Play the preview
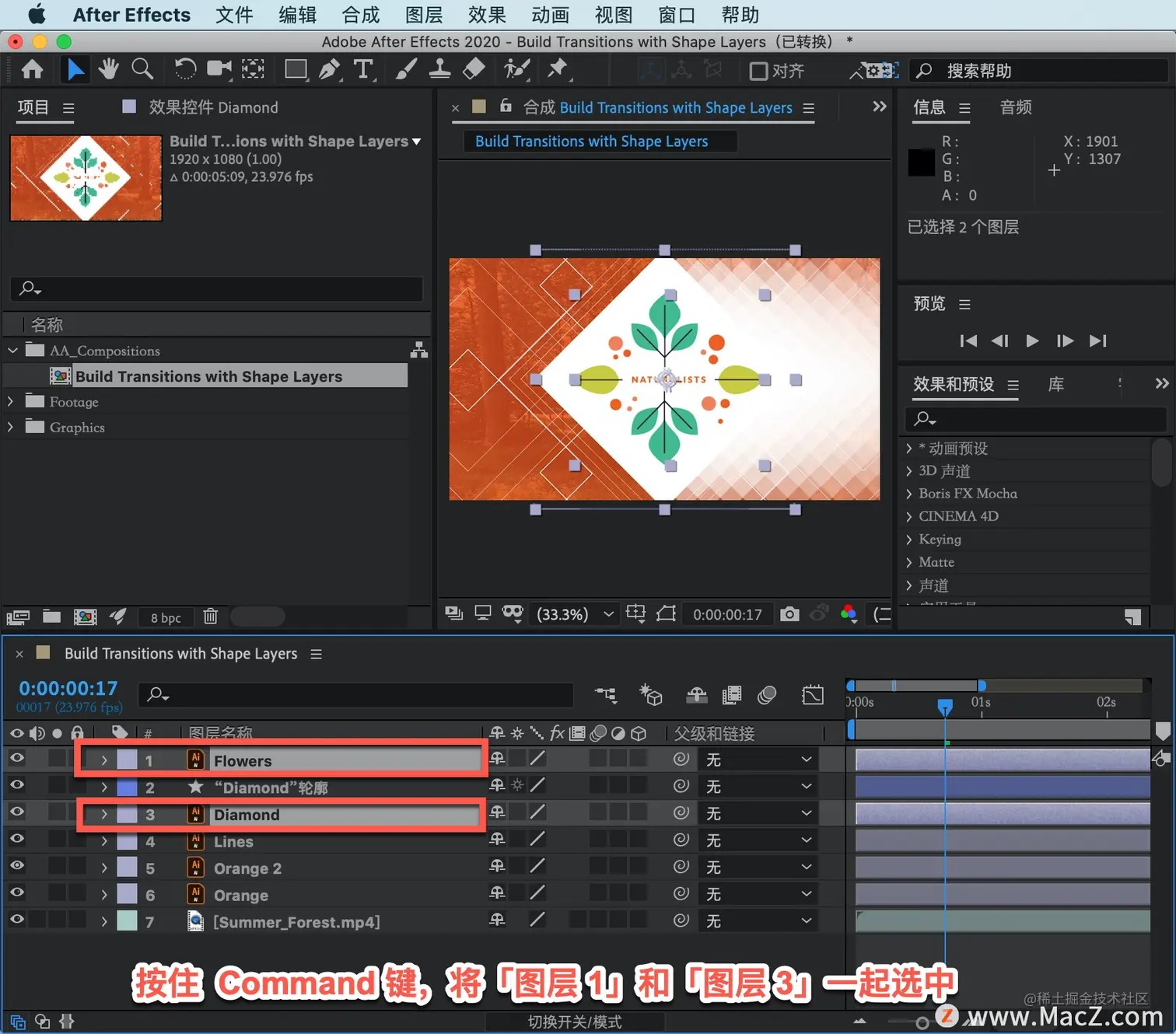The width and height of the screenshot is (1176, 1034). (1032, 341)
